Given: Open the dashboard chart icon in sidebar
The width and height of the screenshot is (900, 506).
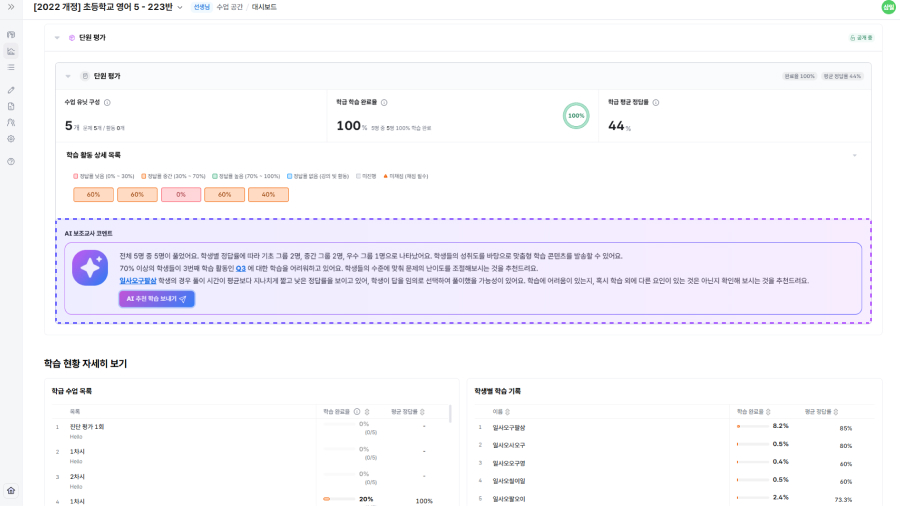Looking at the screenshot, I should 11,51.
